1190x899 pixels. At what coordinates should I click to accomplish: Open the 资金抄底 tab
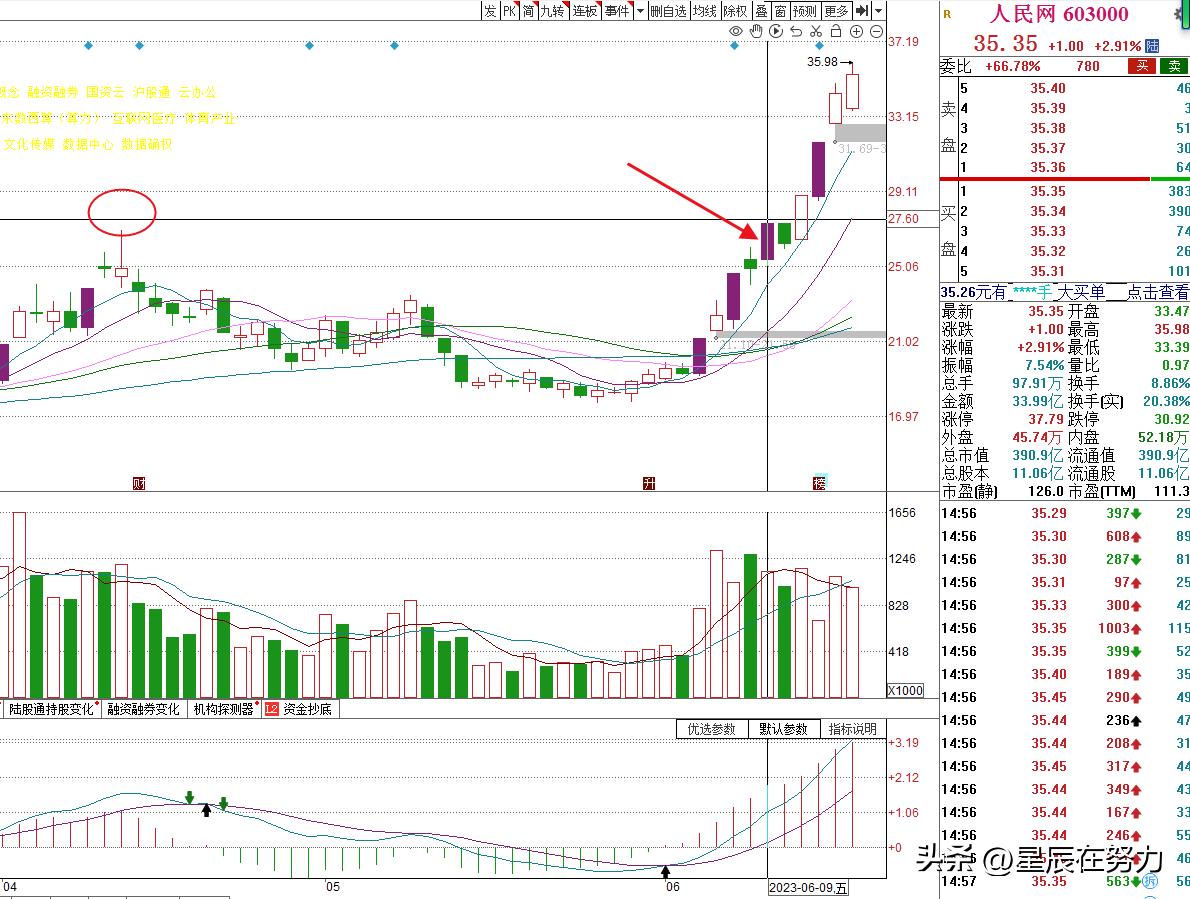coord(300,709)
